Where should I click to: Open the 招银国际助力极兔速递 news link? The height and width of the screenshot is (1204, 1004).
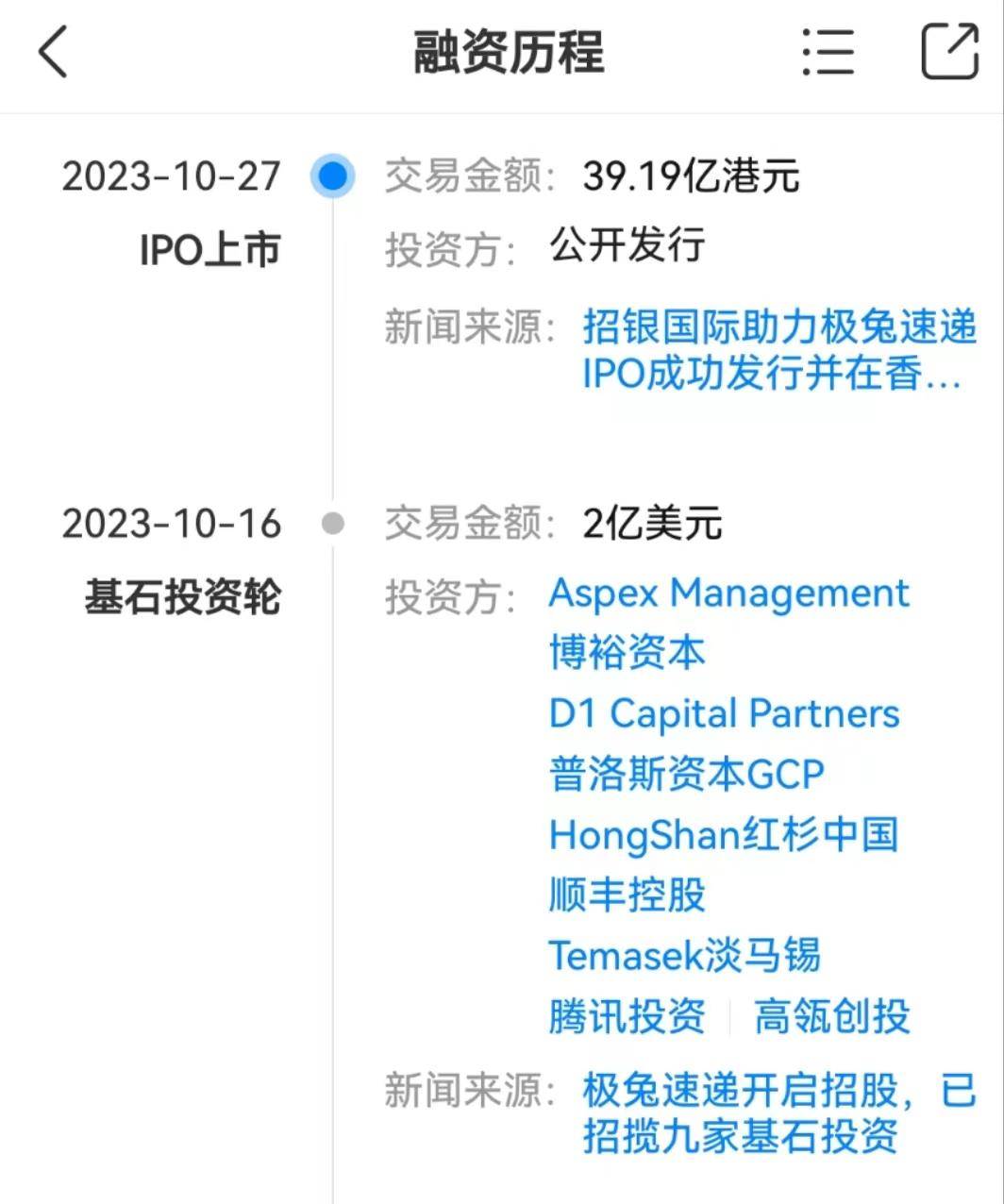[778, 351]
